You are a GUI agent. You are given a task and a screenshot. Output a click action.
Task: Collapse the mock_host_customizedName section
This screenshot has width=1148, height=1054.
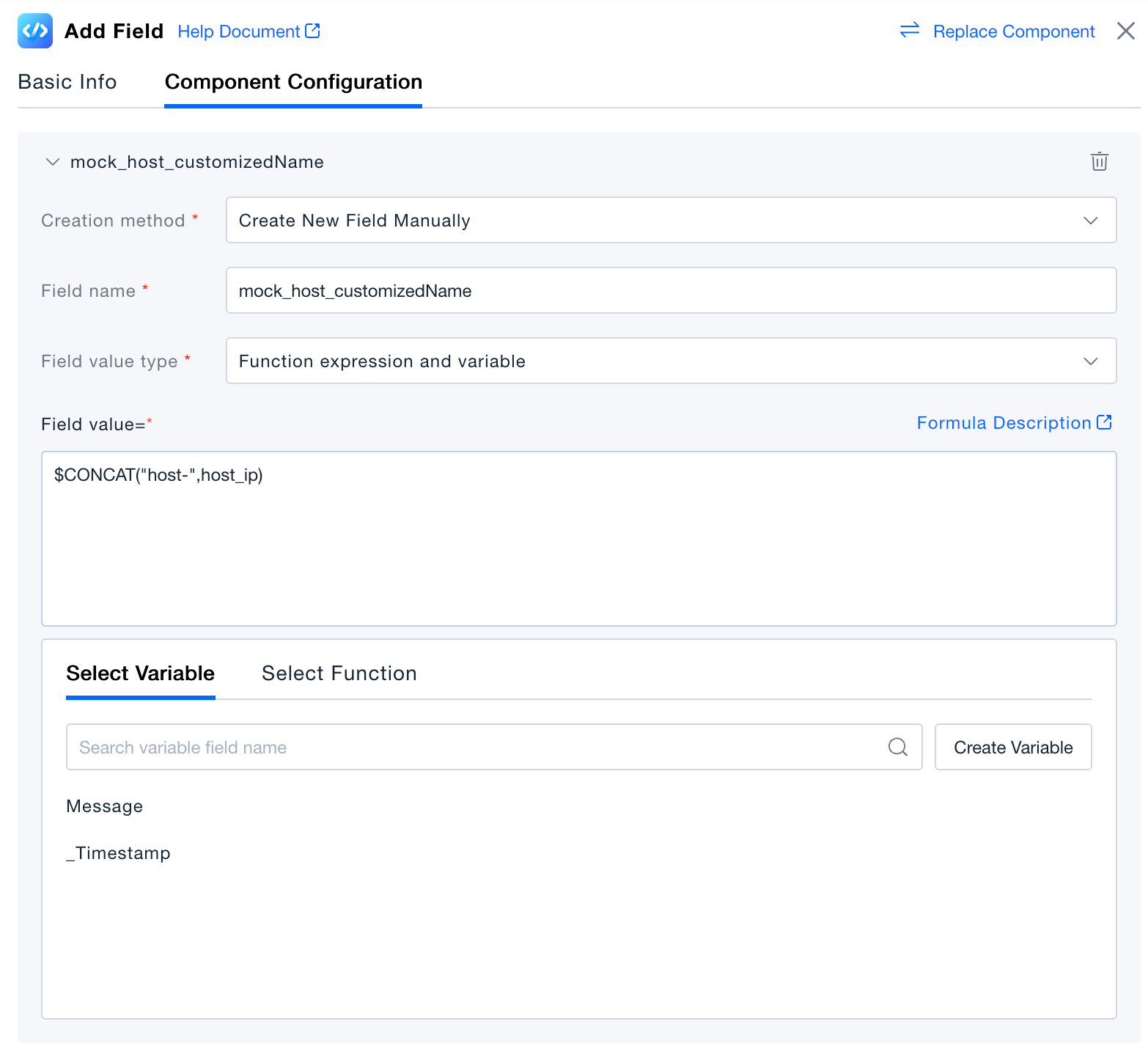[53, 162]
